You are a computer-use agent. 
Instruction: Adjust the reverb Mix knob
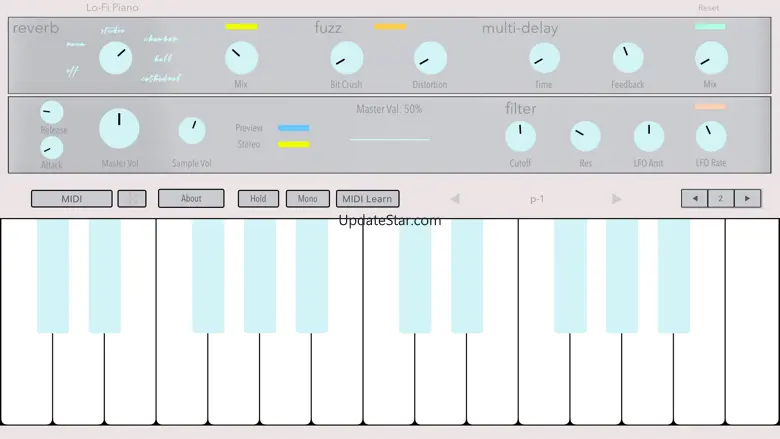coord(241,58)
